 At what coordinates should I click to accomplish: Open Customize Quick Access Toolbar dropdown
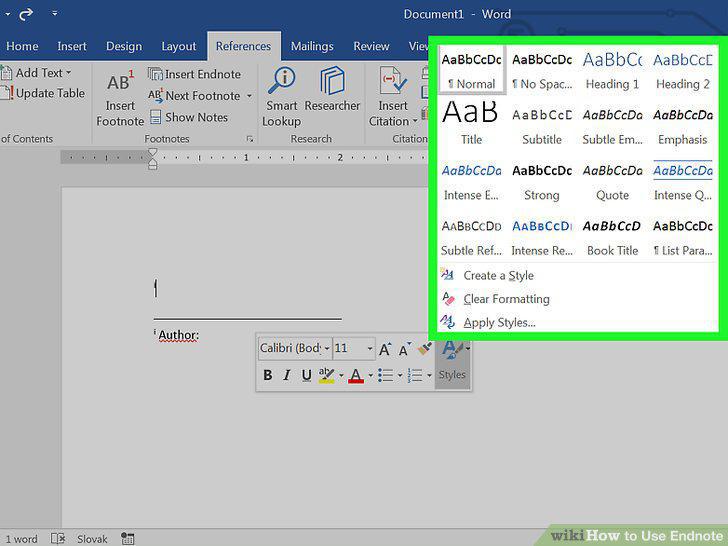click(x=55, y=13)
